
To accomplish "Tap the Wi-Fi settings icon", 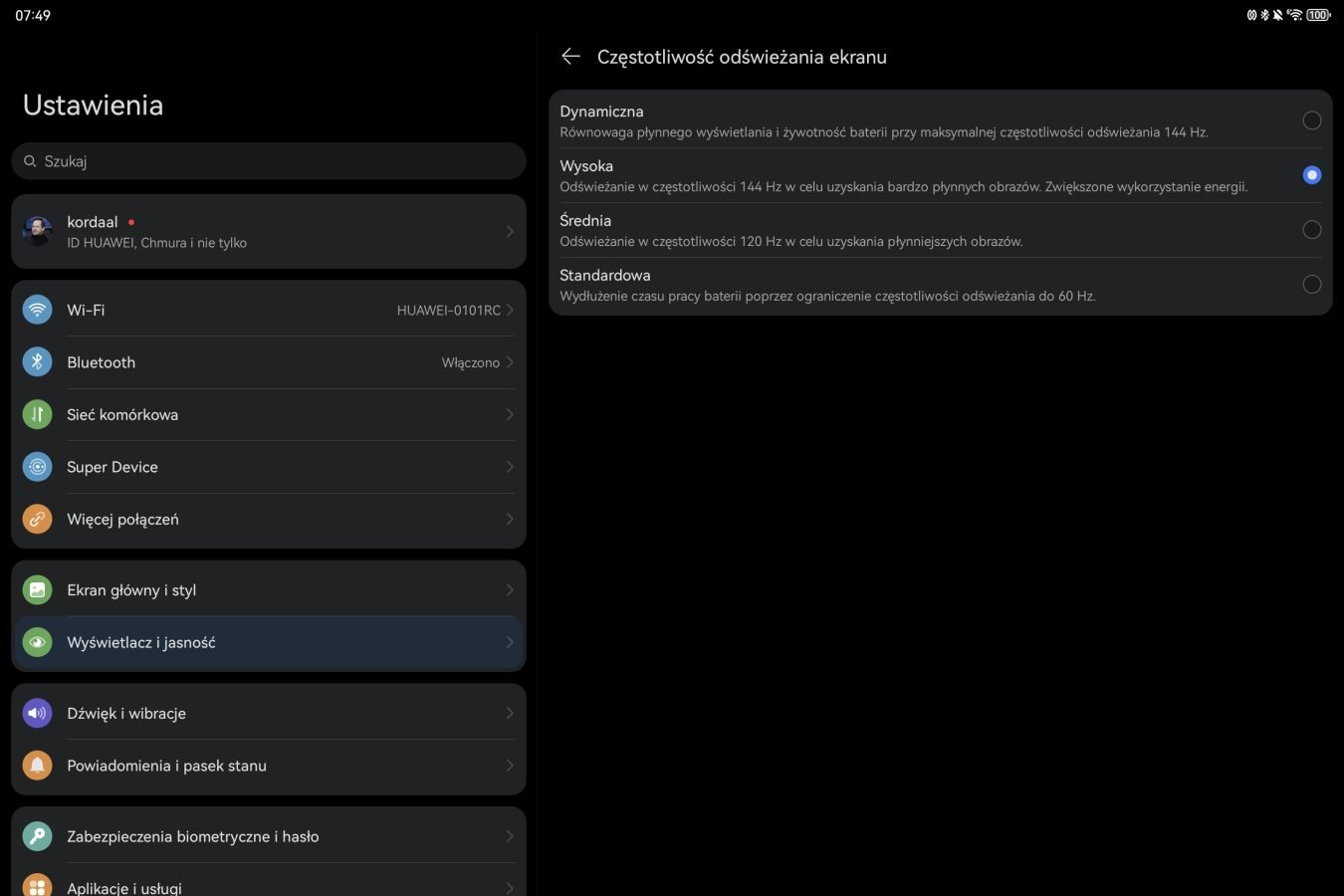I will [37, 310].
